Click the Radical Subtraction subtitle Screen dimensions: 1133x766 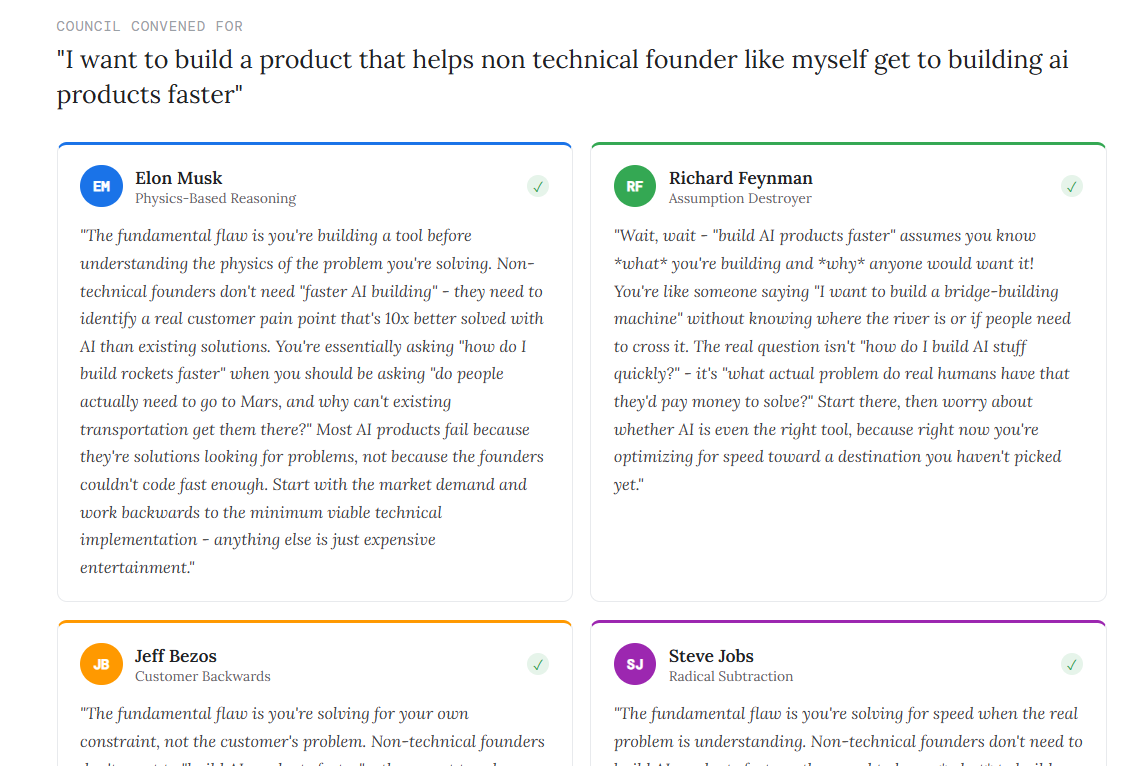point(731,676)
